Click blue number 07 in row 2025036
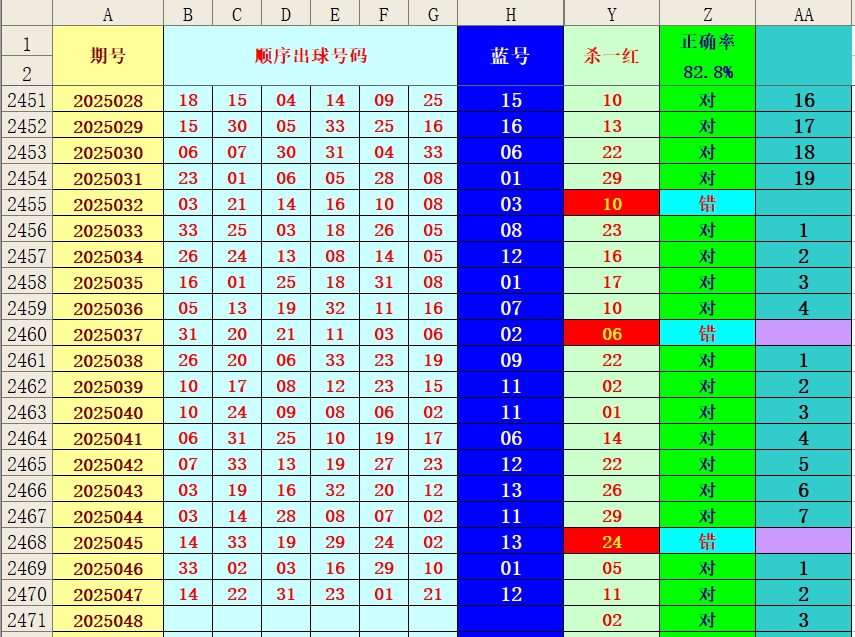Viewport: 855px width, 637px height. pos(510,308)
